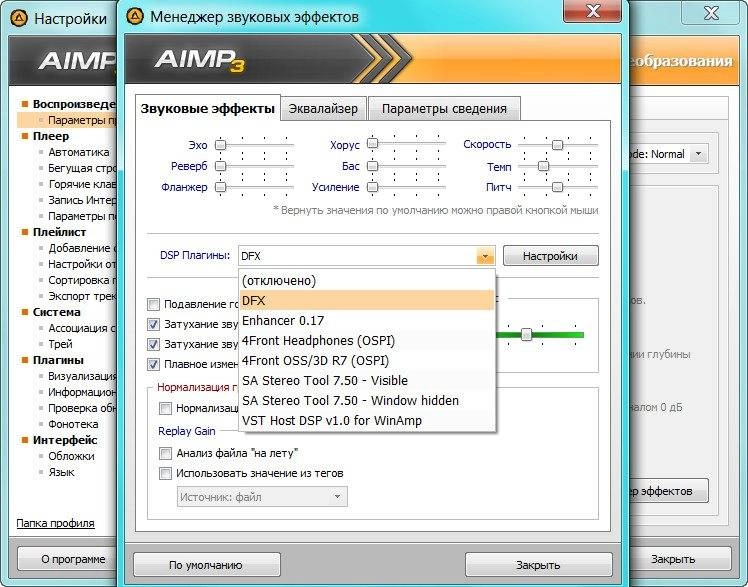Select DFX in the DSP plugin list
This screenshot has height=587, width=748.
(367, 300)
